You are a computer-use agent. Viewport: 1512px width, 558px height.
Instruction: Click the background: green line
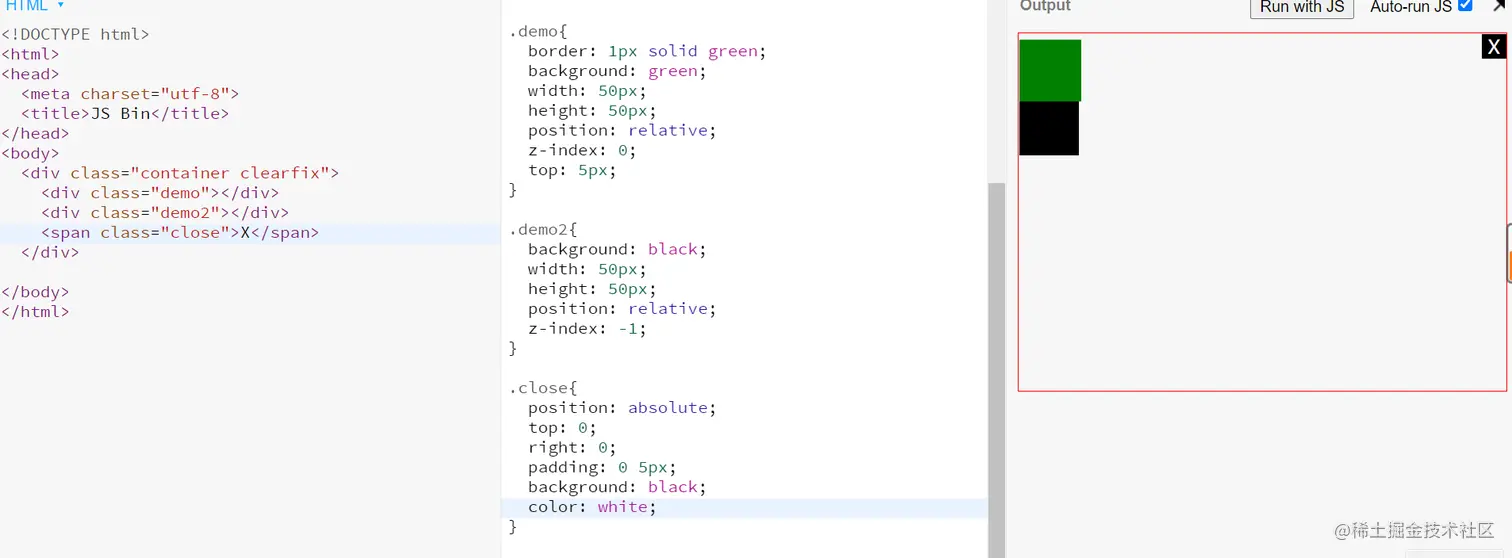(618, 71)
